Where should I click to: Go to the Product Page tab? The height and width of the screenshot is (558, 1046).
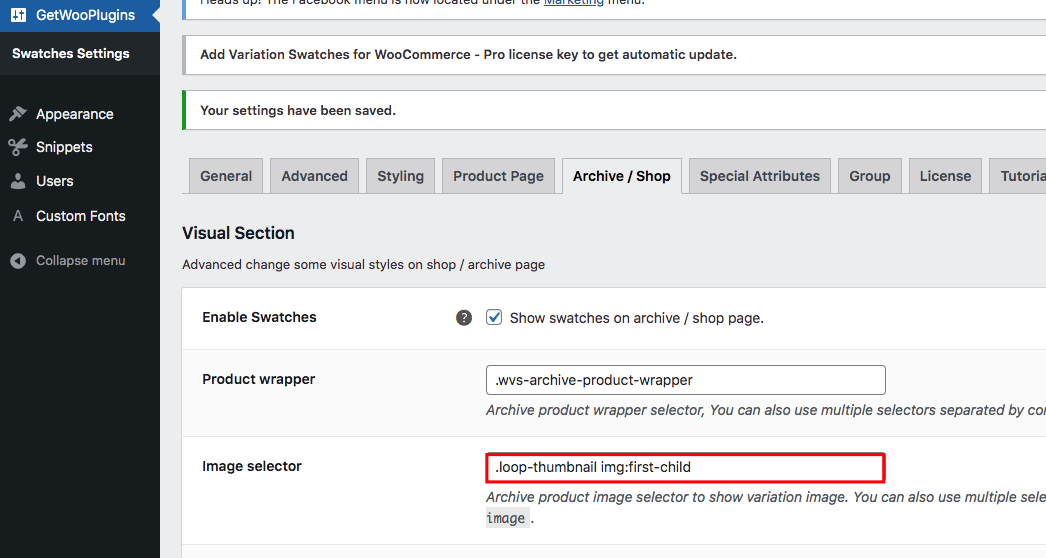point(498,176)
